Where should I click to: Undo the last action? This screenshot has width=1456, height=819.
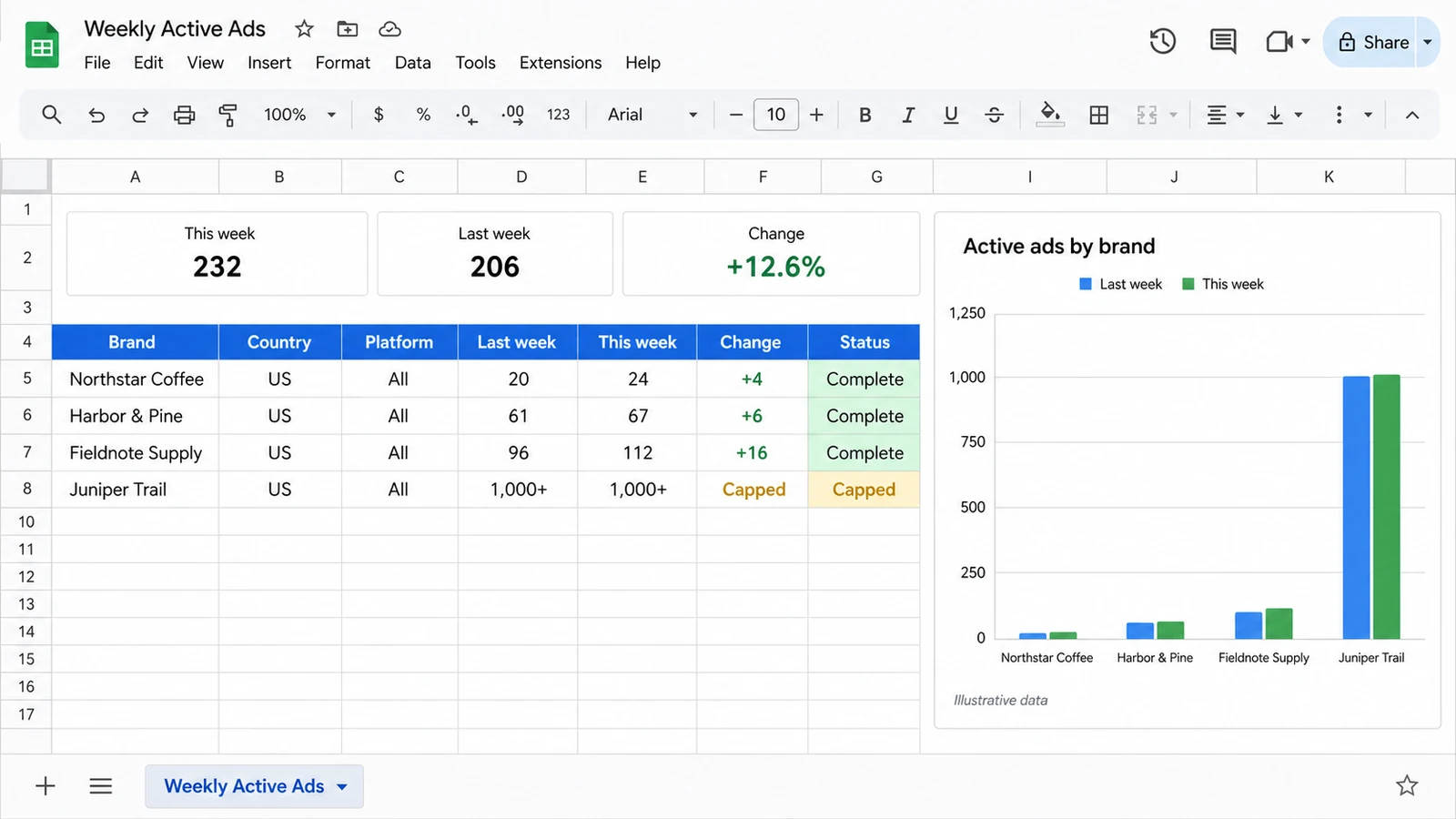pyautogui.click(x=96, y=115)
